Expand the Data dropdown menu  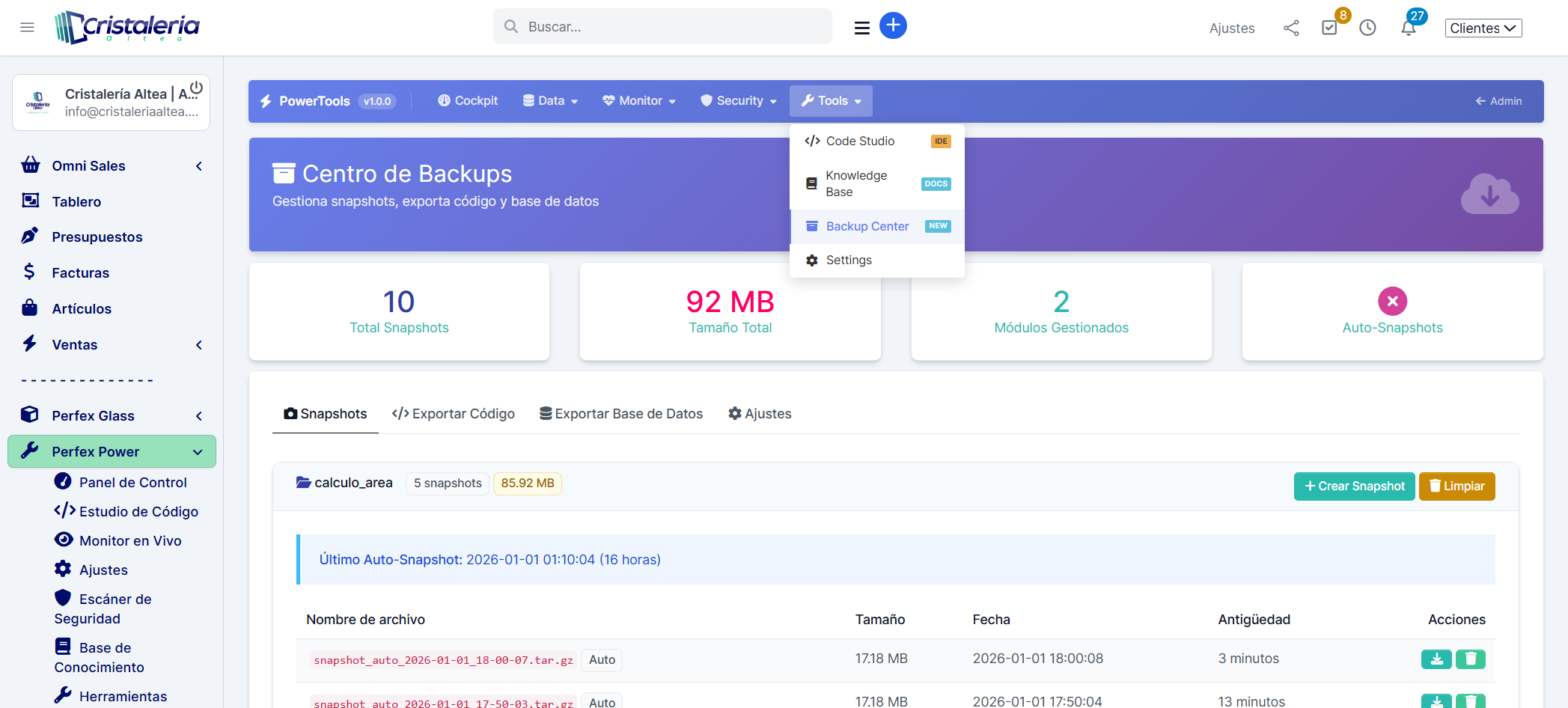550,101
